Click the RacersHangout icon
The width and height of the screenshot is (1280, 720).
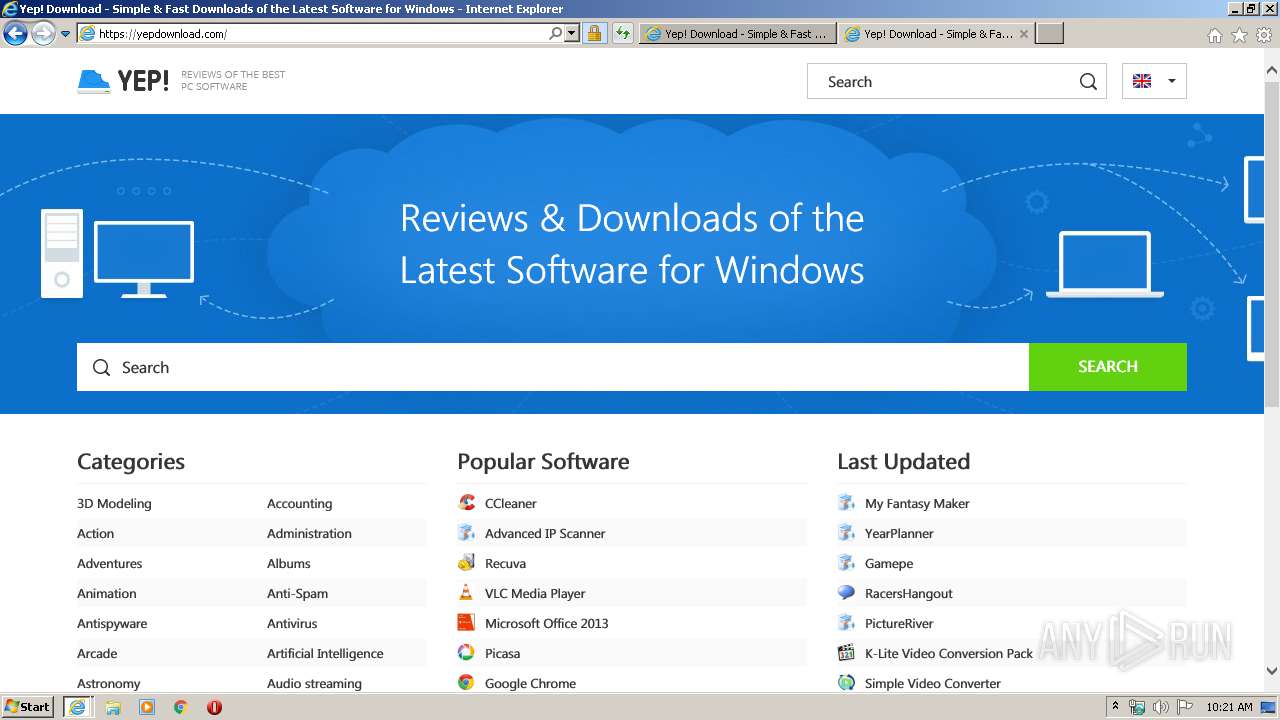point(846,593)
